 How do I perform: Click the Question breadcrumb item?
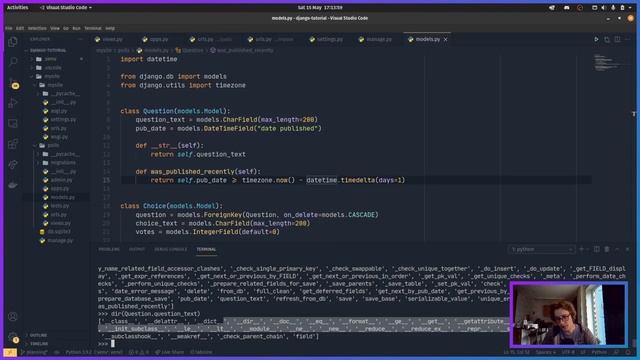[x=189, y=50]
